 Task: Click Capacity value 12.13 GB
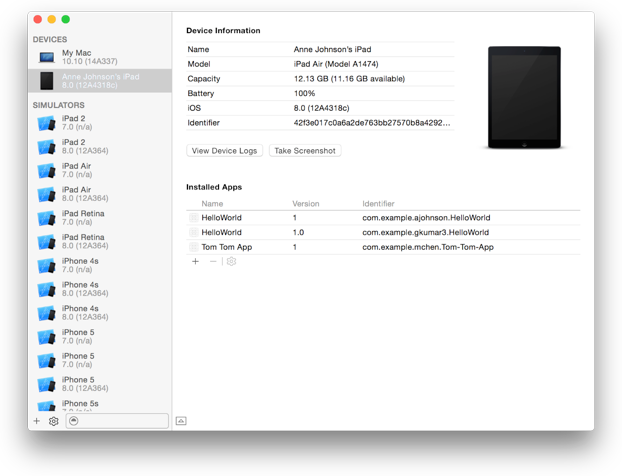[349, 79]
